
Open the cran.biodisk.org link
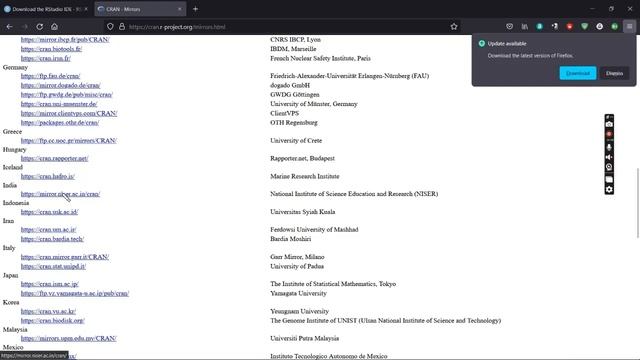53,321
